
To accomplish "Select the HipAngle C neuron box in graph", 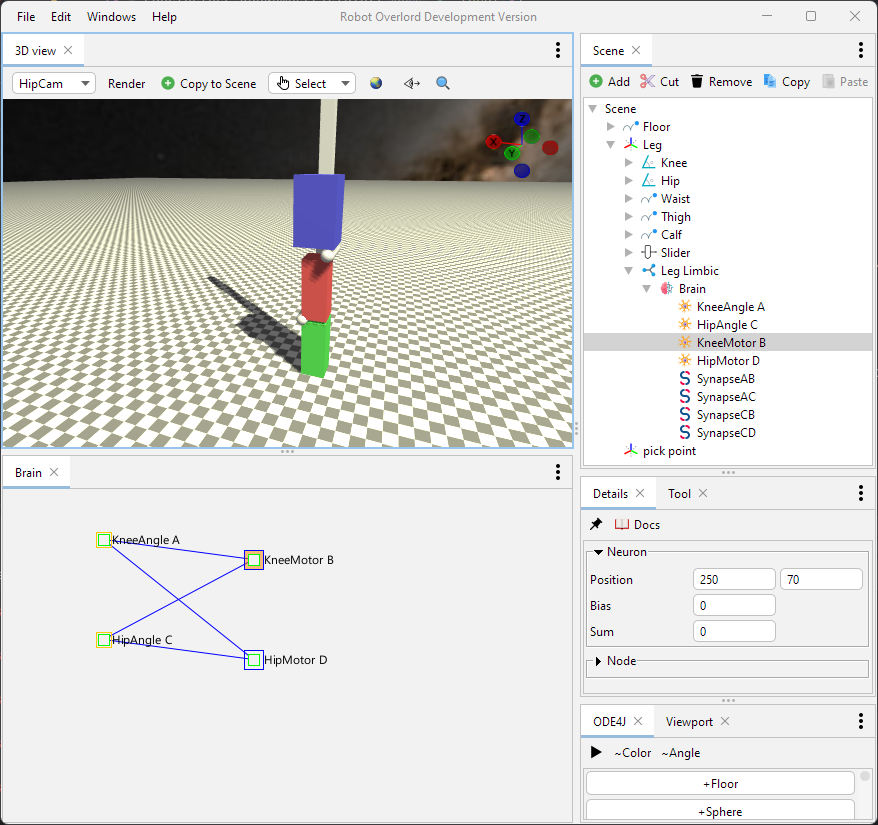I will 104,640.
